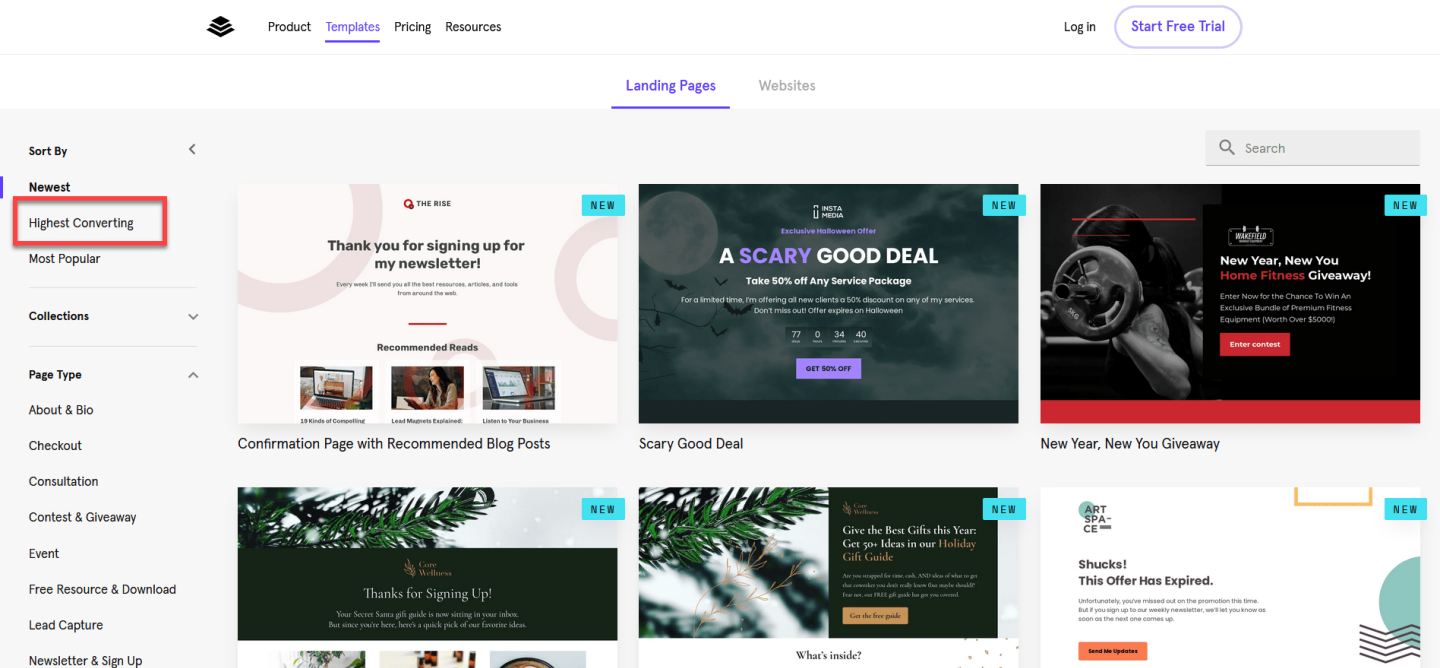Focus the template Search field
The width and height of the screenshot is (1440, 668).
(1312, 148)
